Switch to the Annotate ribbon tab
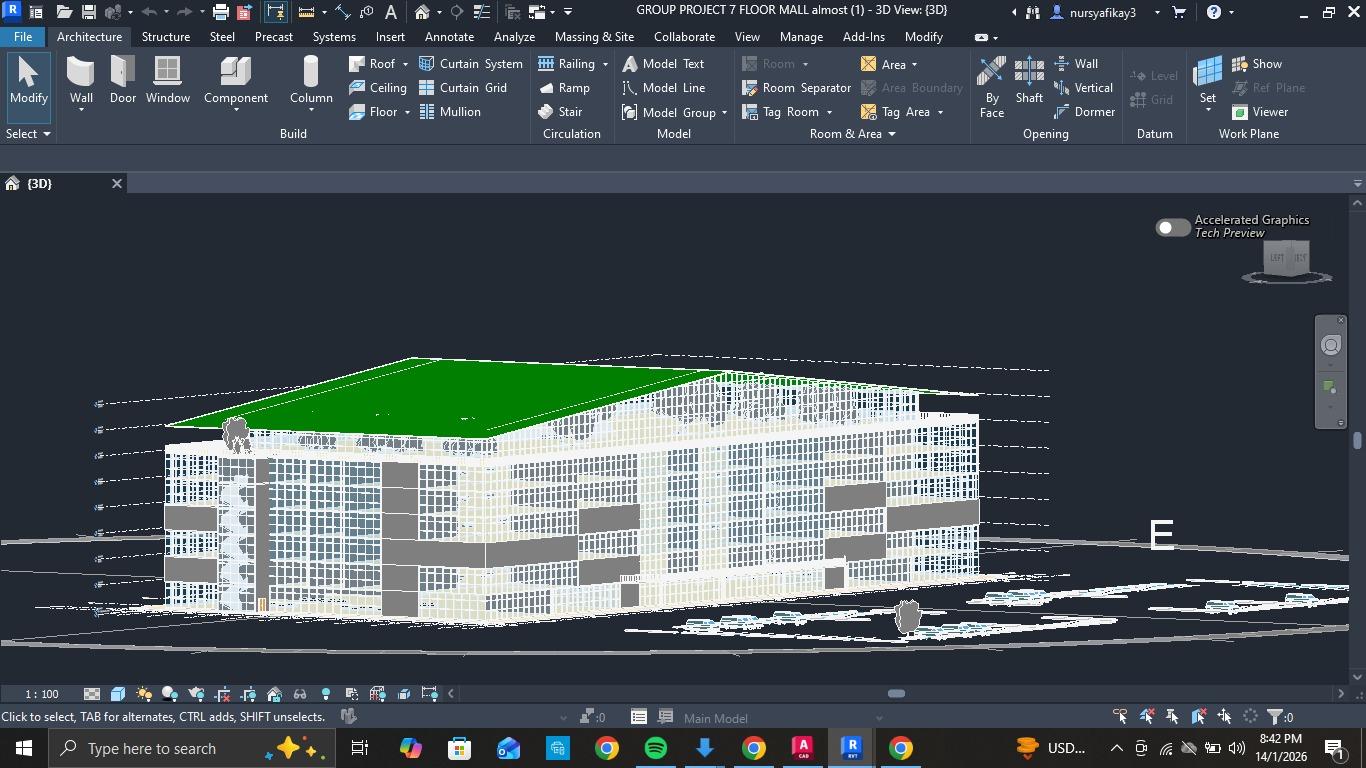The height and width of the screenshot is (768, 1366). point(449,37)
